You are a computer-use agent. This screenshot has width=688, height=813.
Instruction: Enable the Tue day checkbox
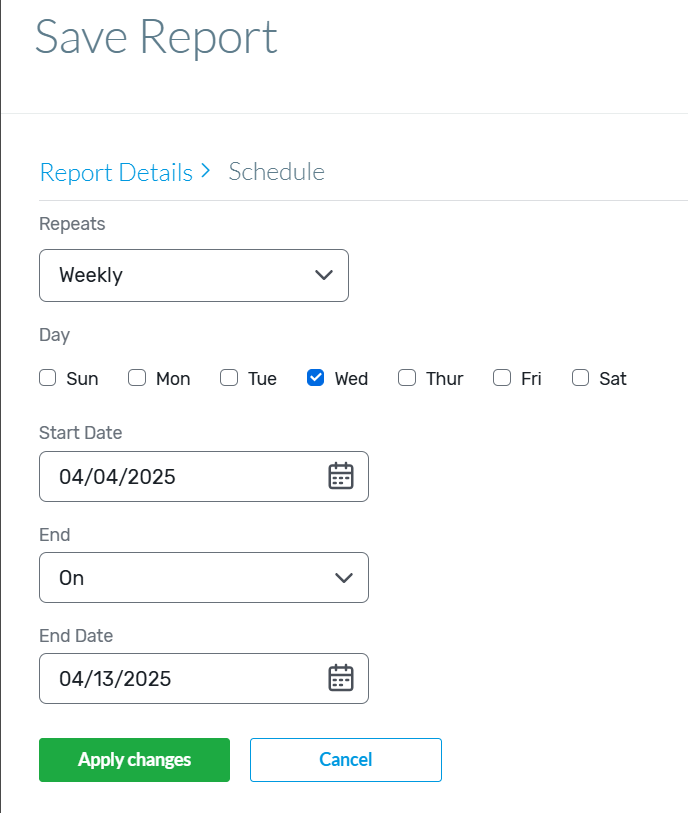coord(229,377)
